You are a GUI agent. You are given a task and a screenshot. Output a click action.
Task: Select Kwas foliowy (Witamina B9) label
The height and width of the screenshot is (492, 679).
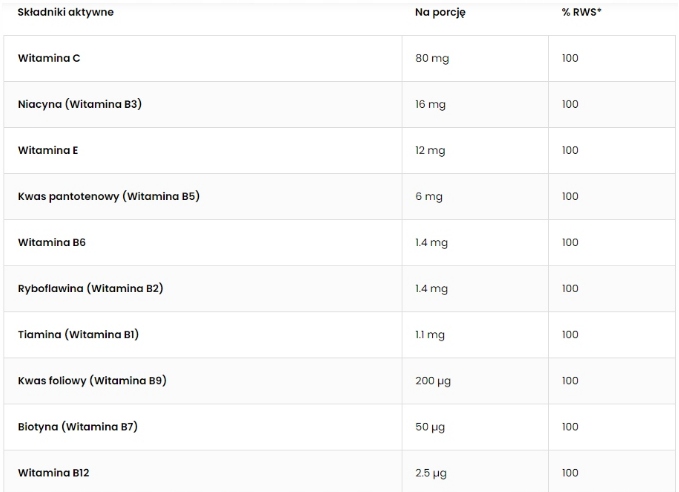[92, 380]
